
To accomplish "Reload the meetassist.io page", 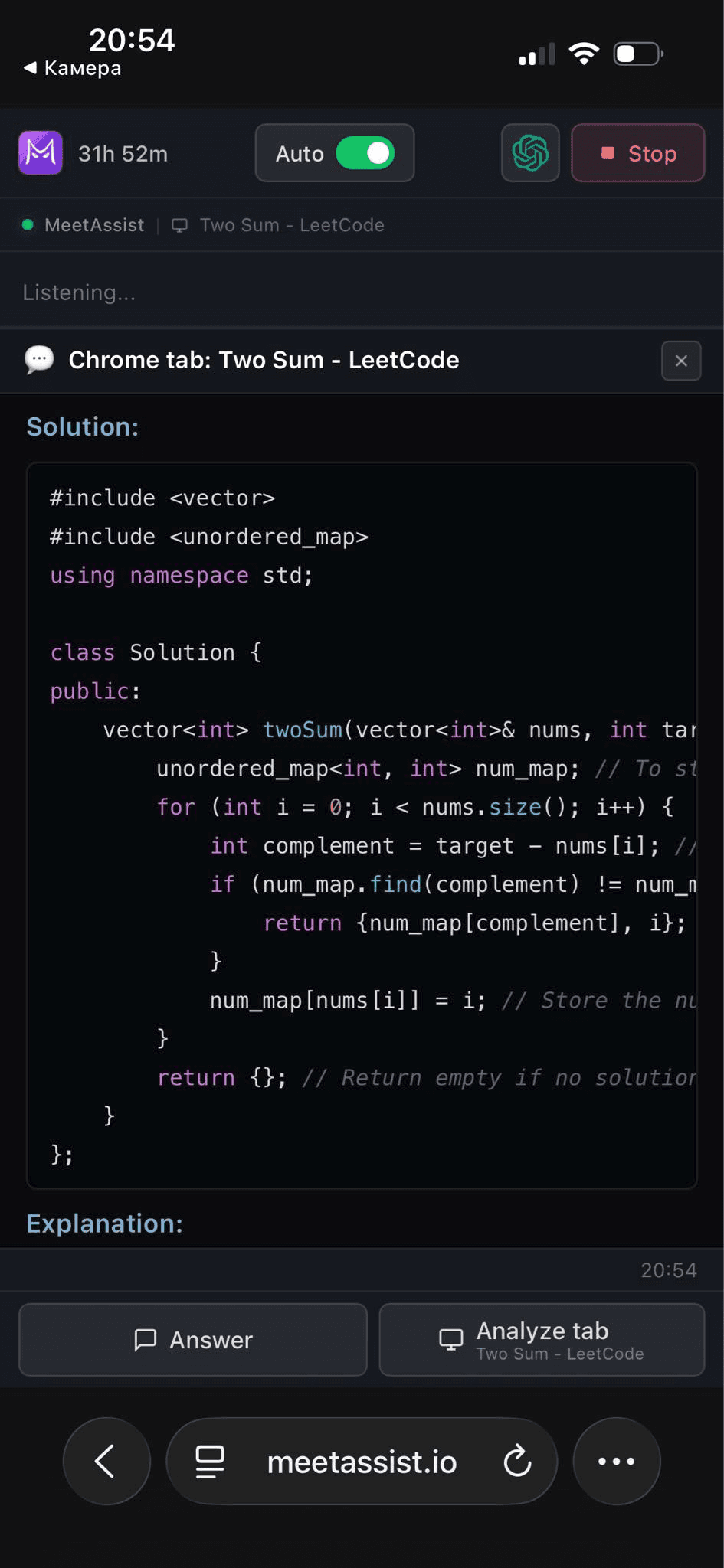I will pos(518,1460).
